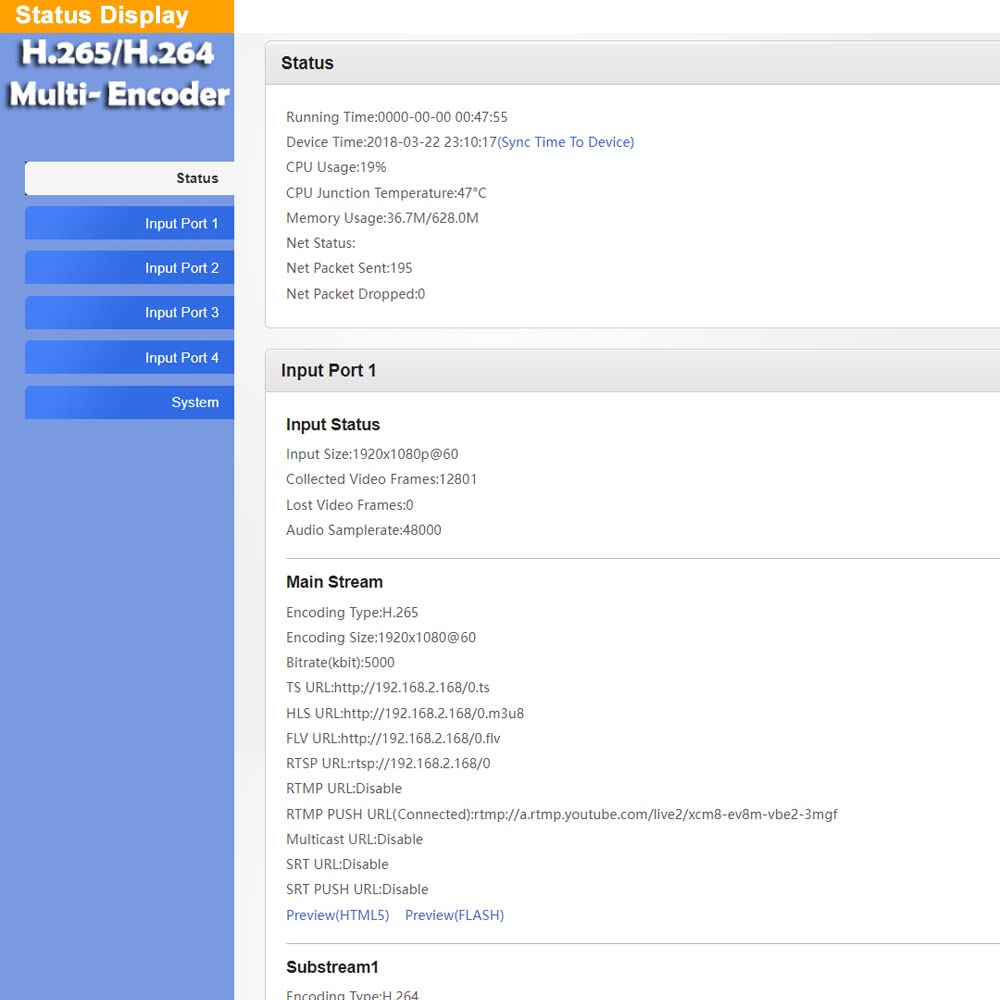Click the orange Status Display banner
The image size is (1000, 1000).
coord(117,16)
